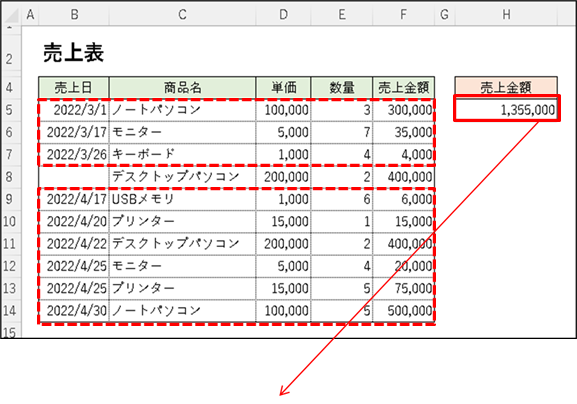The image size is (577, 404).
Task: Select the USBメモリ product cell
Action: pos(183,199)
